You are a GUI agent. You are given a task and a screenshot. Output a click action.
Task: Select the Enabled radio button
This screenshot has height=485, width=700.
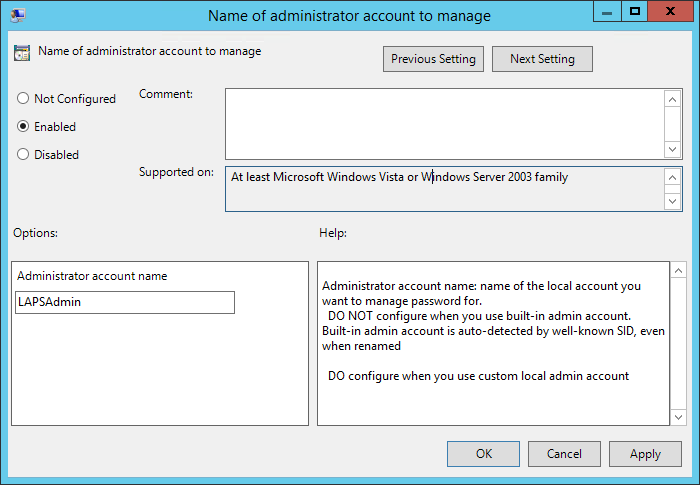[23, 127]
